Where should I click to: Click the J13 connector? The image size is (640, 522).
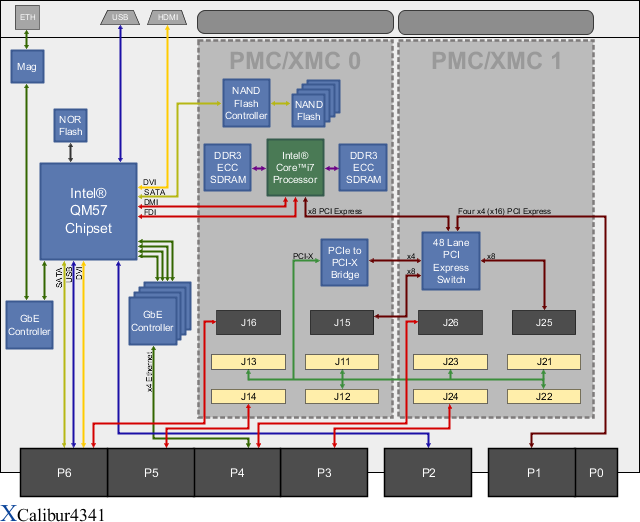click(x=248, y=362)
